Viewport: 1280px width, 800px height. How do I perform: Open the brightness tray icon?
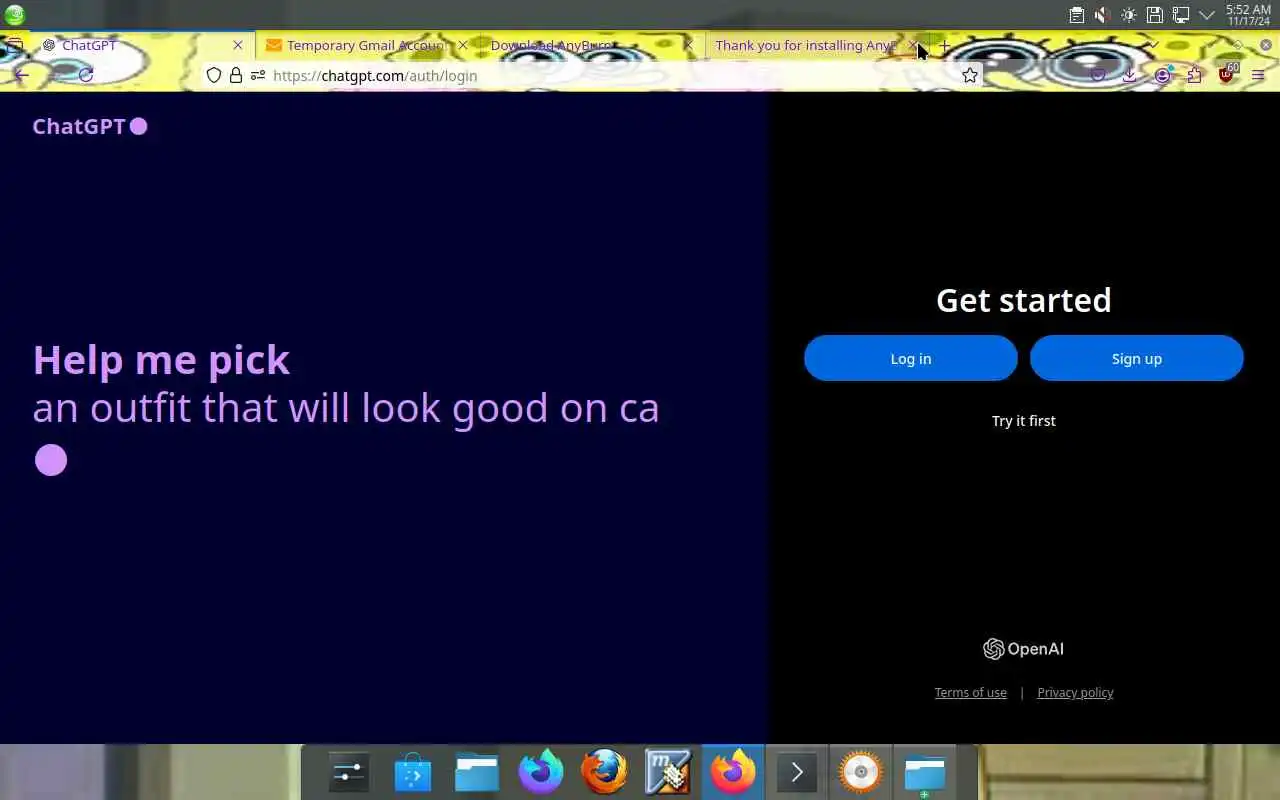coord(1128,15)
